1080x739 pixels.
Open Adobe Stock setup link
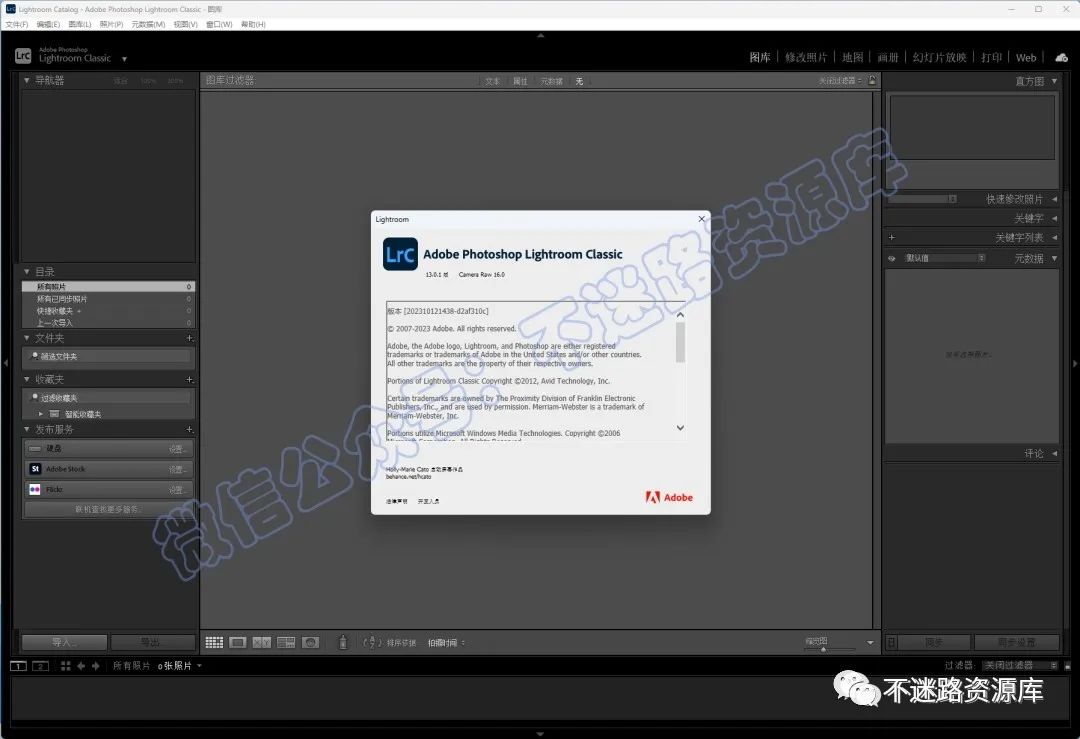[x=177, y=470]
